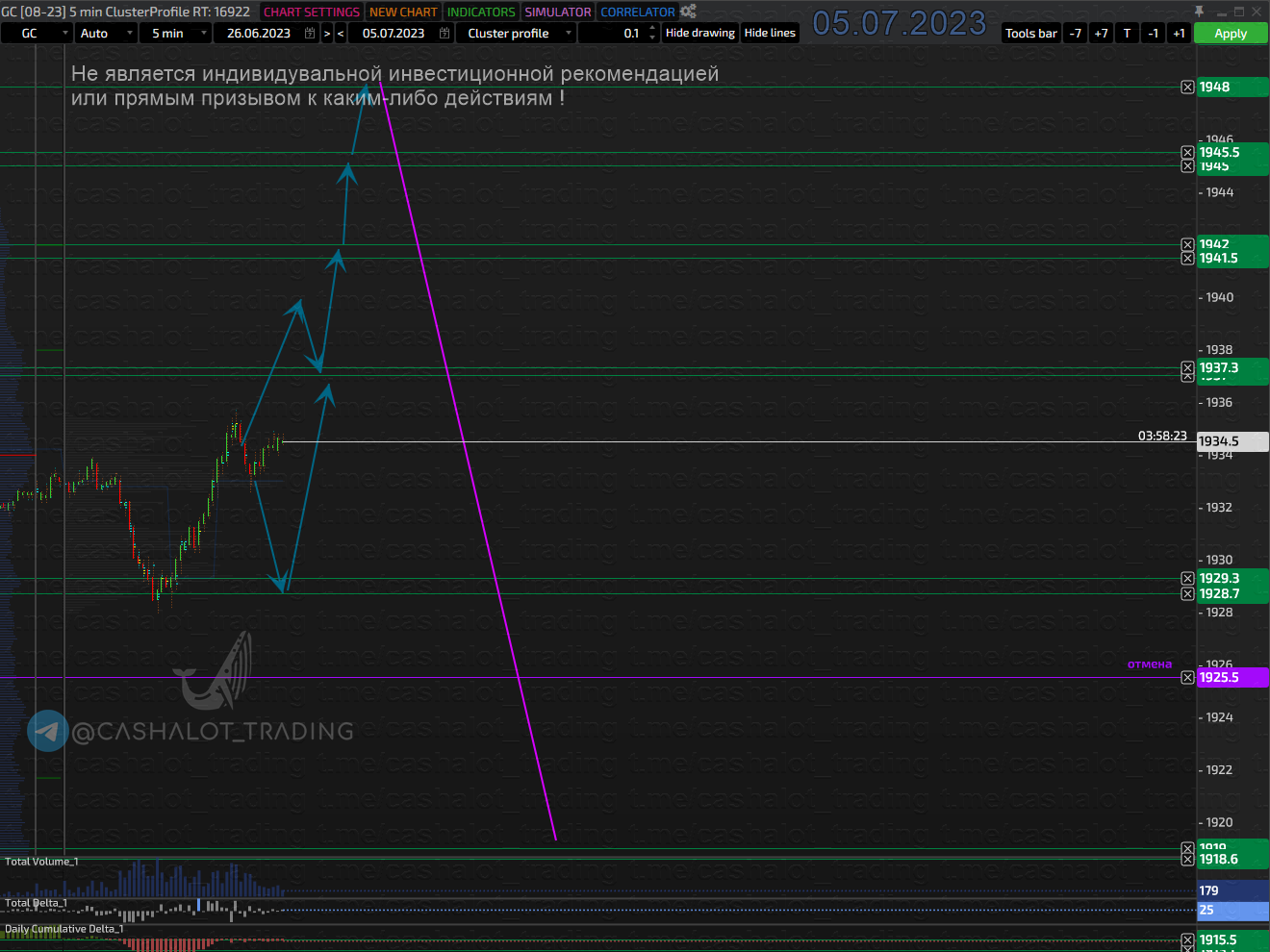Image resolution: width=1270 pixels, height=952 pixels.
Task: Select the purple 1925.5 price label
Action: (x=1232, y=678)
